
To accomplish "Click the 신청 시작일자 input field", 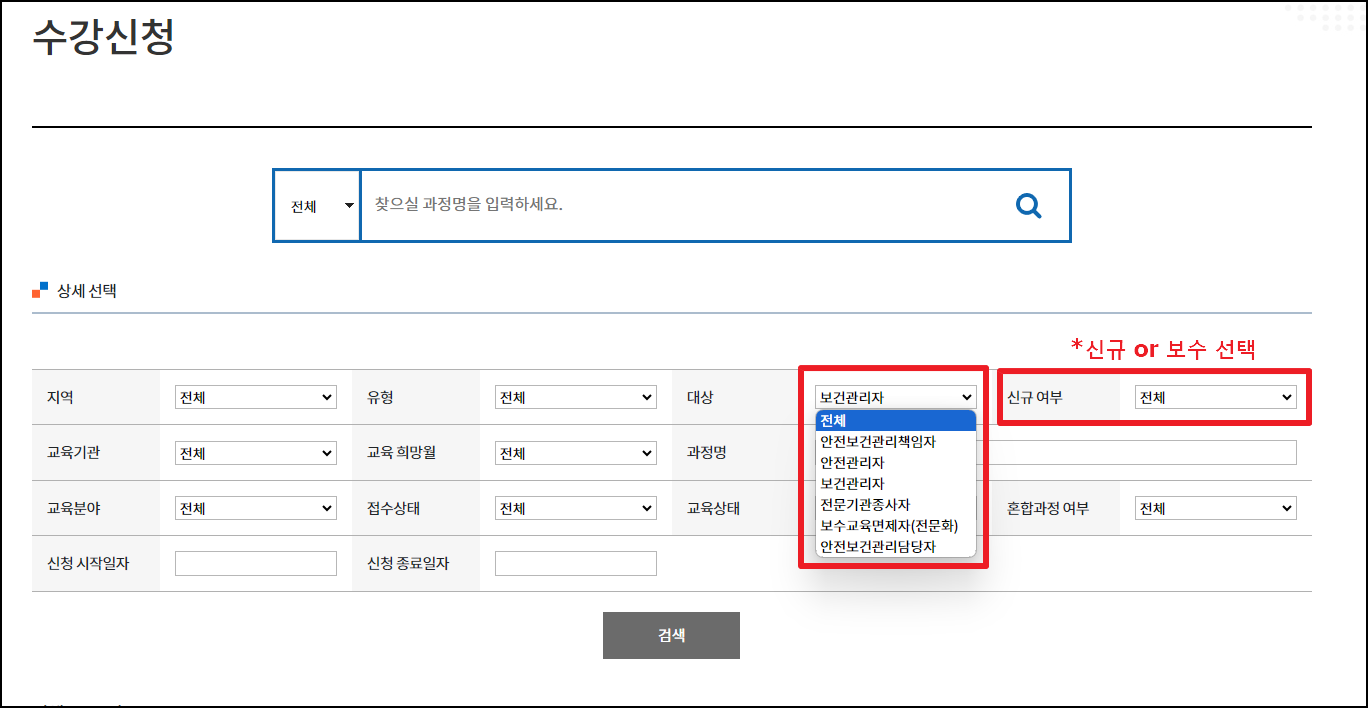I will tap(256, 564).
